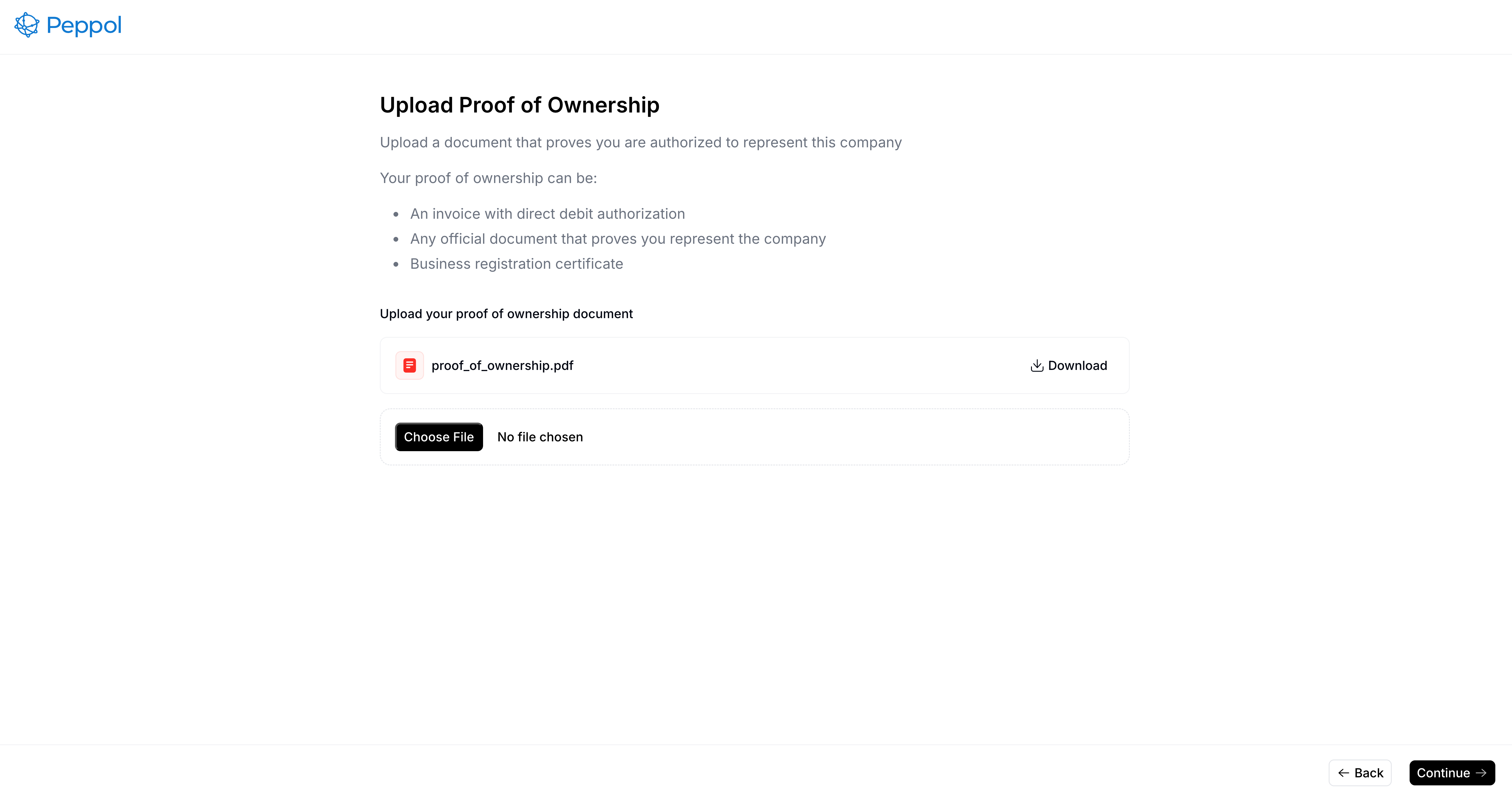Click the left arrow icon inside Back button

[x=1345, y=773]
